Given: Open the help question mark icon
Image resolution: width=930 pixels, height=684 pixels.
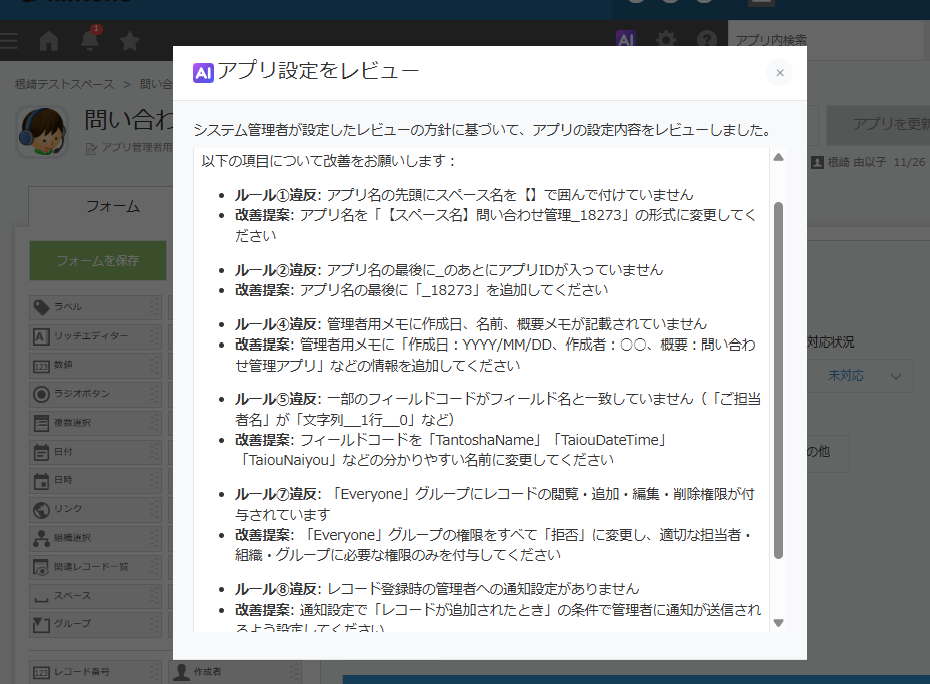Looking at the screenshot, I should 707,40.
